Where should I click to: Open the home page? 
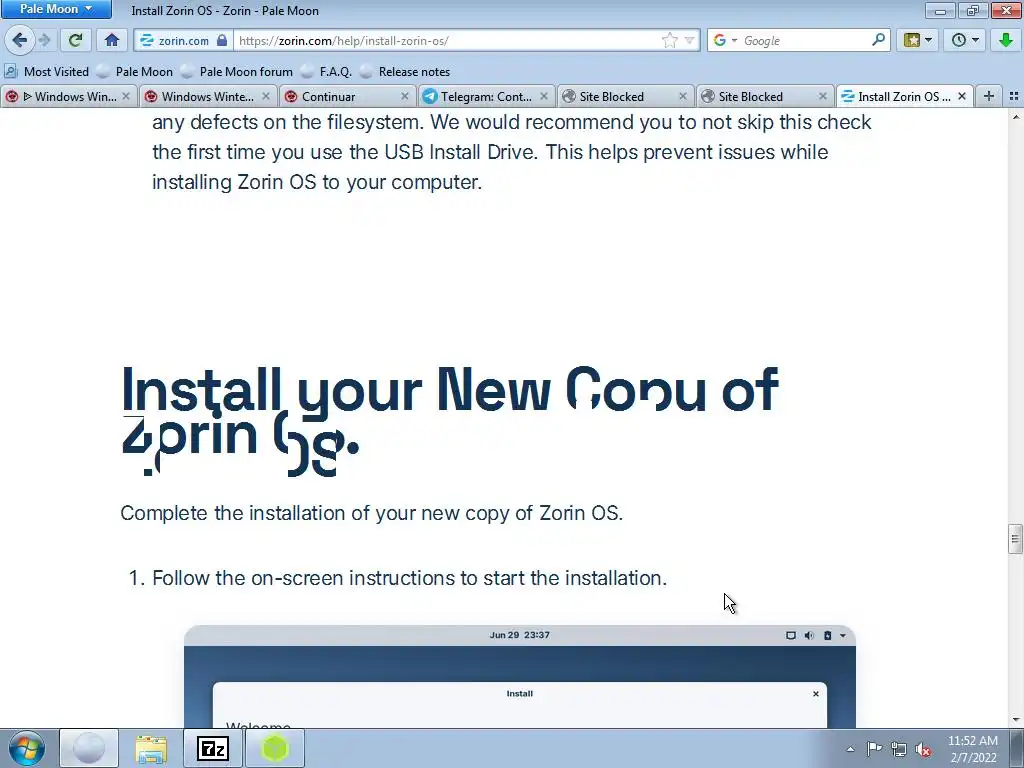pos(112,40)
